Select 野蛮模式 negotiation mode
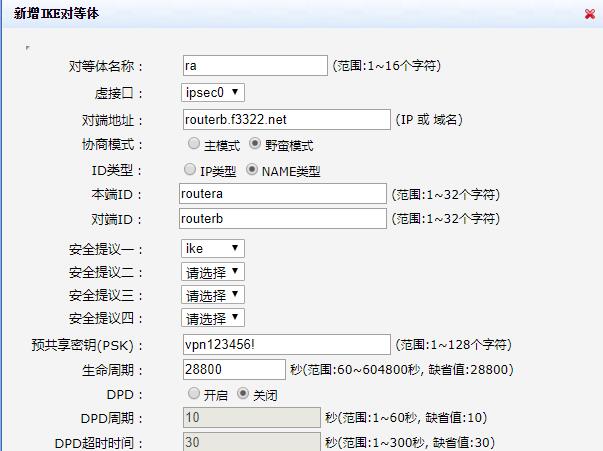This screenshot has height=451, width=603. [x=256, y=144]
